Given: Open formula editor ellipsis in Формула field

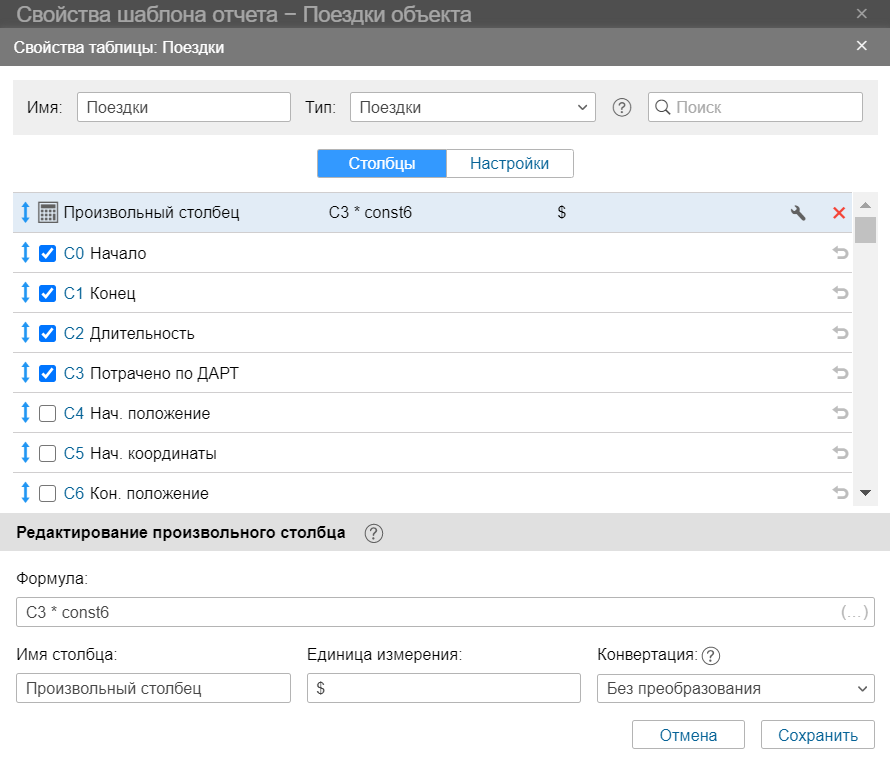Looking at the screenshot, I should pos(855,612).
